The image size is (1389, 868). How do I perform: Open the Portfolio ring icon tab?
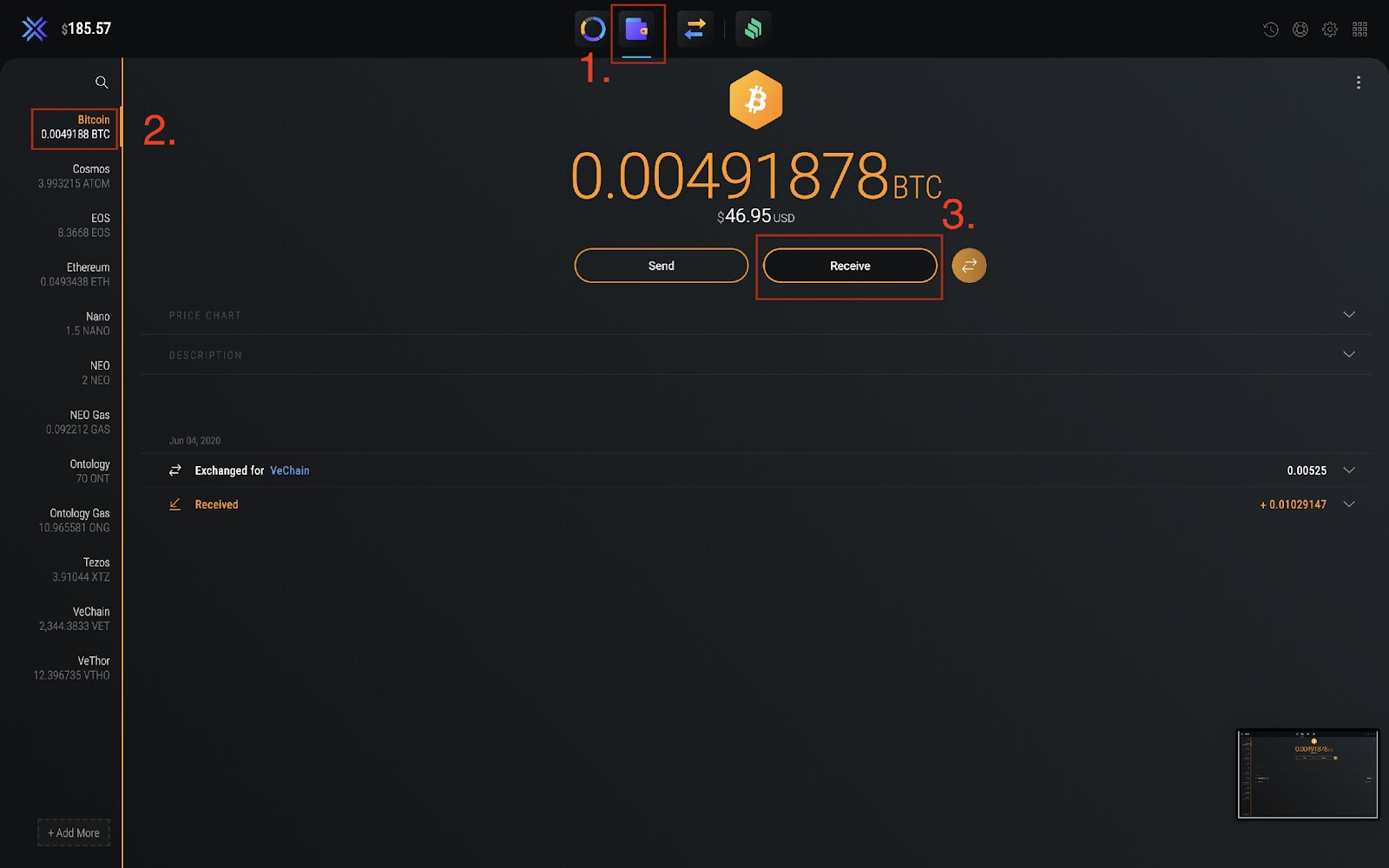[x=593, y=29]
